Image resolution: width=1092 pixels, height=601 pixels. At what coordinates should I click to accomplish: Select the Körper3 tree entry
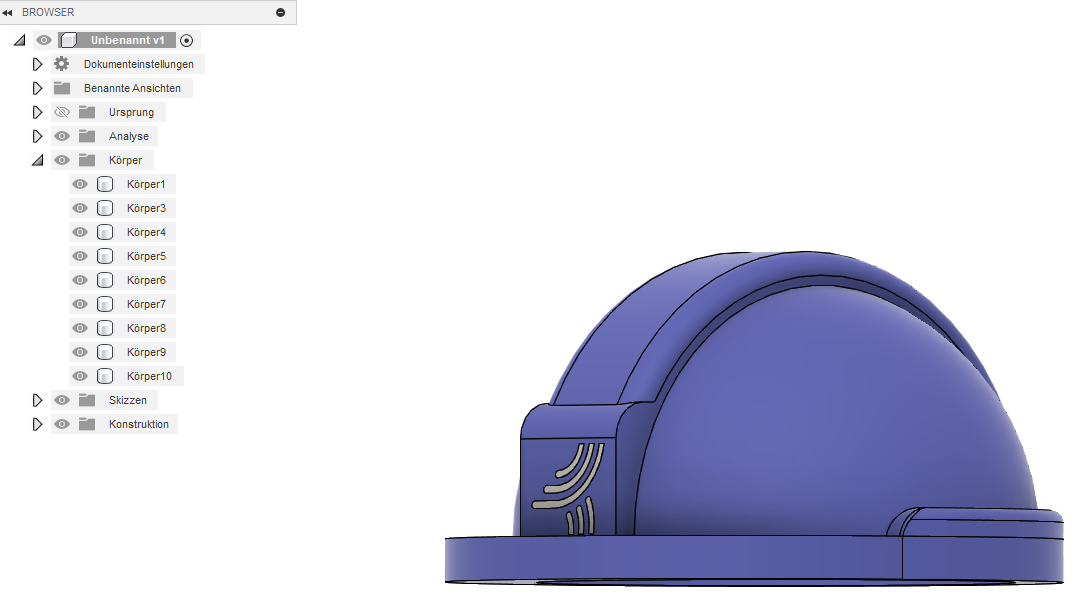click(146, 208)
